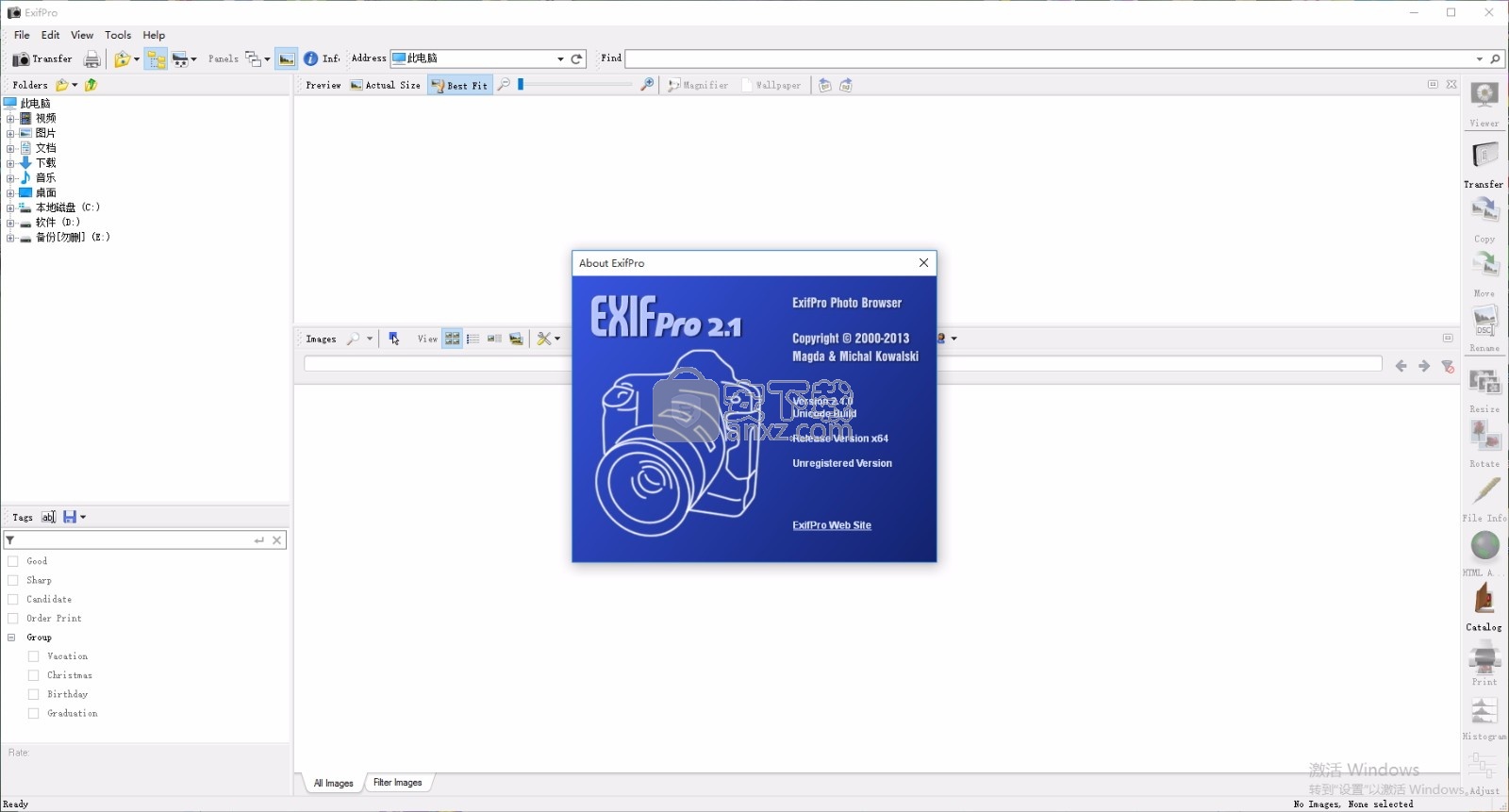
Task: Clear the tags filter with X icon
Action: coord(276,540)
